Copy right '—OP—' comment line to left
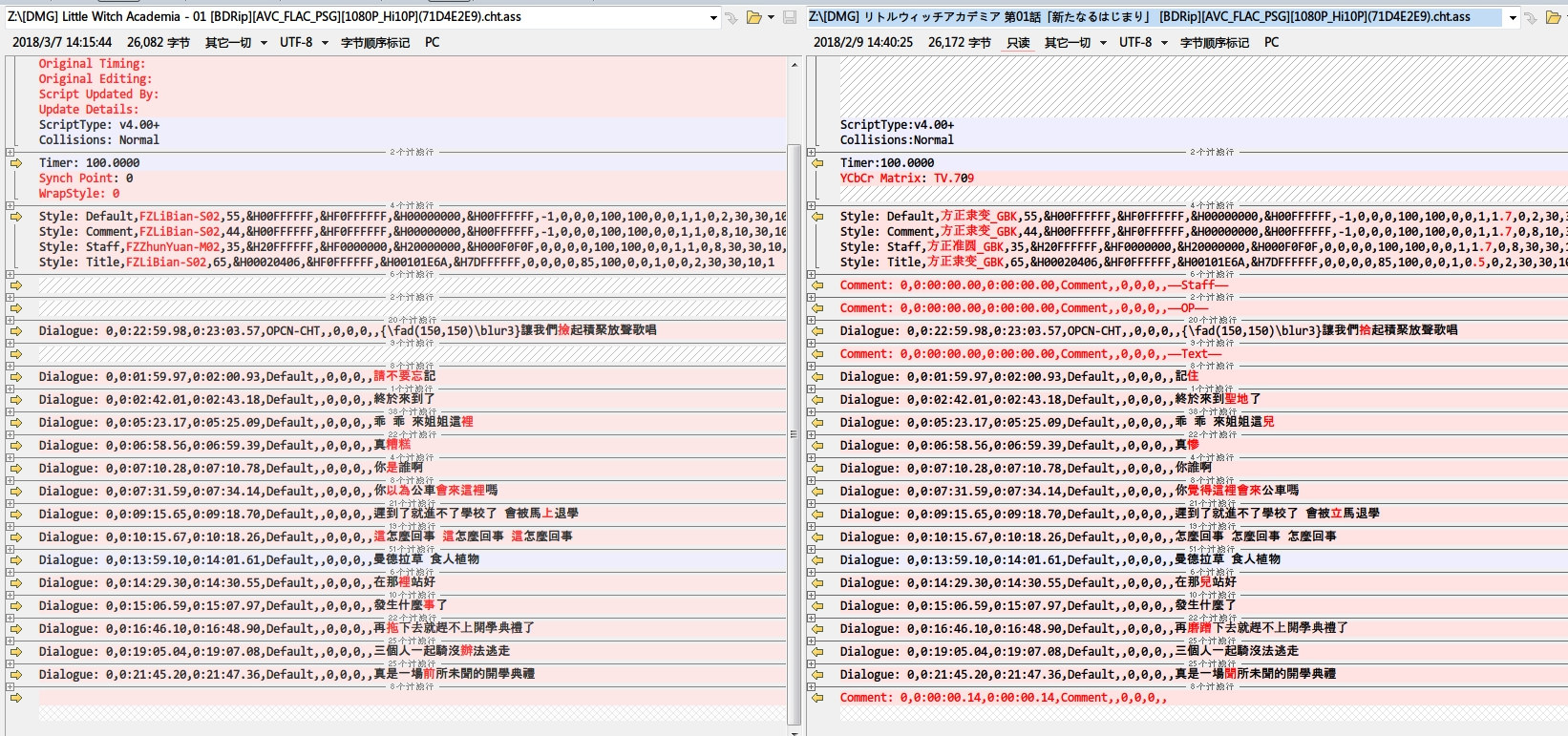Image resolution: width=1568 pixels, height=736 pixels. click(817, 308)
